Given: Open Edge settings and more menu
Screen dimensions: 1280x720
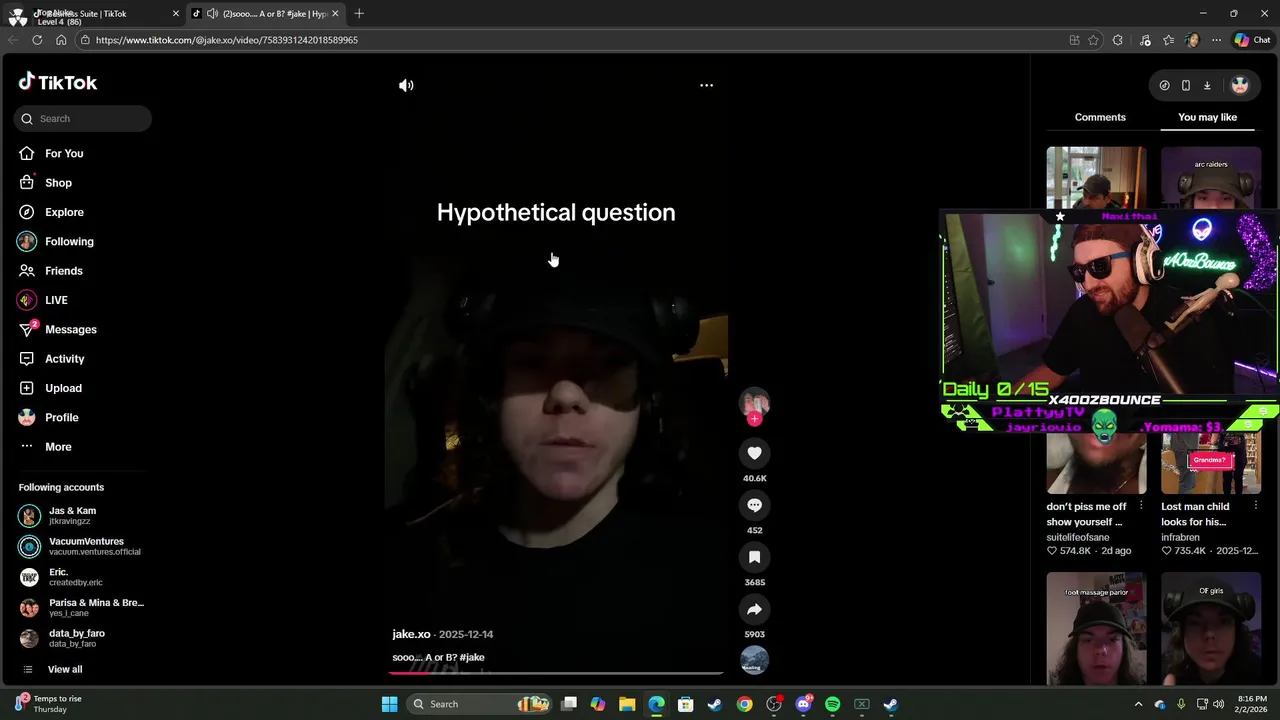Looking at the screenshot, I should tap(1216, 40).
